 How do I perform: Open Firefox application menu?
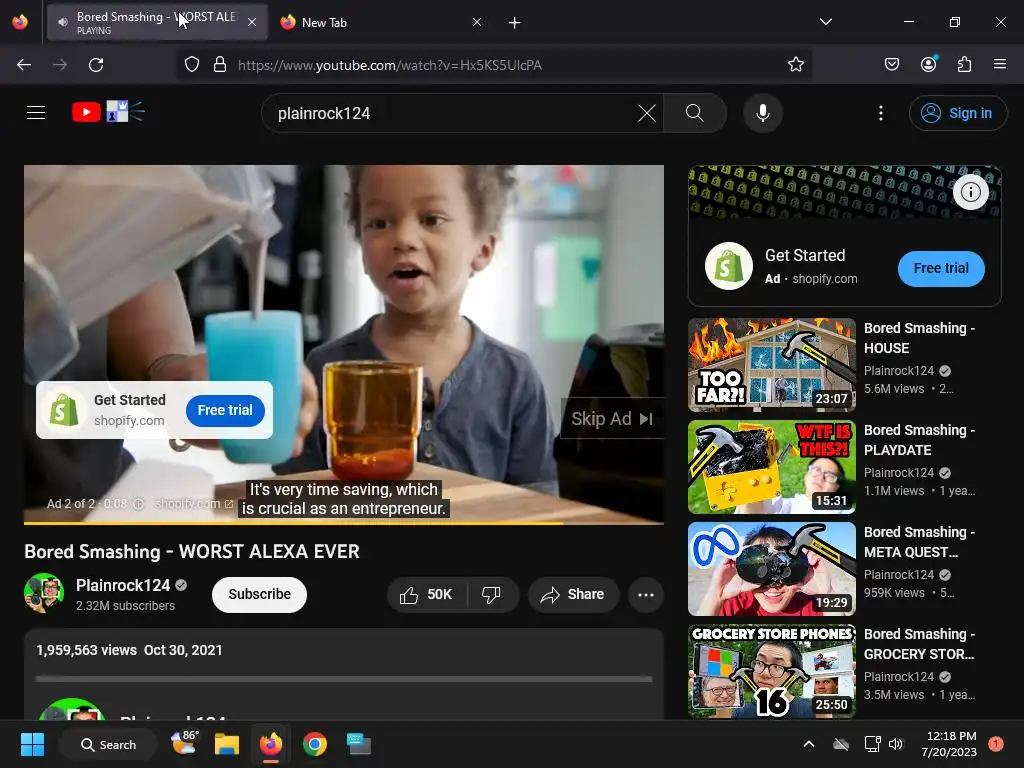coord(1000,64)
